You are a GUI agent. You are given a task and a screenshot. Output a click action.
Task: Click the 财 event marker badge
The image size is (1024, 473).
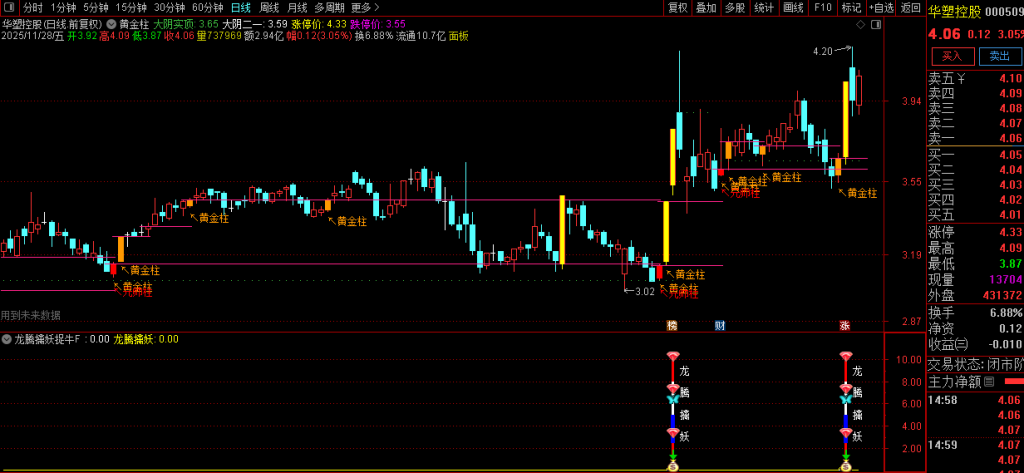719,325
